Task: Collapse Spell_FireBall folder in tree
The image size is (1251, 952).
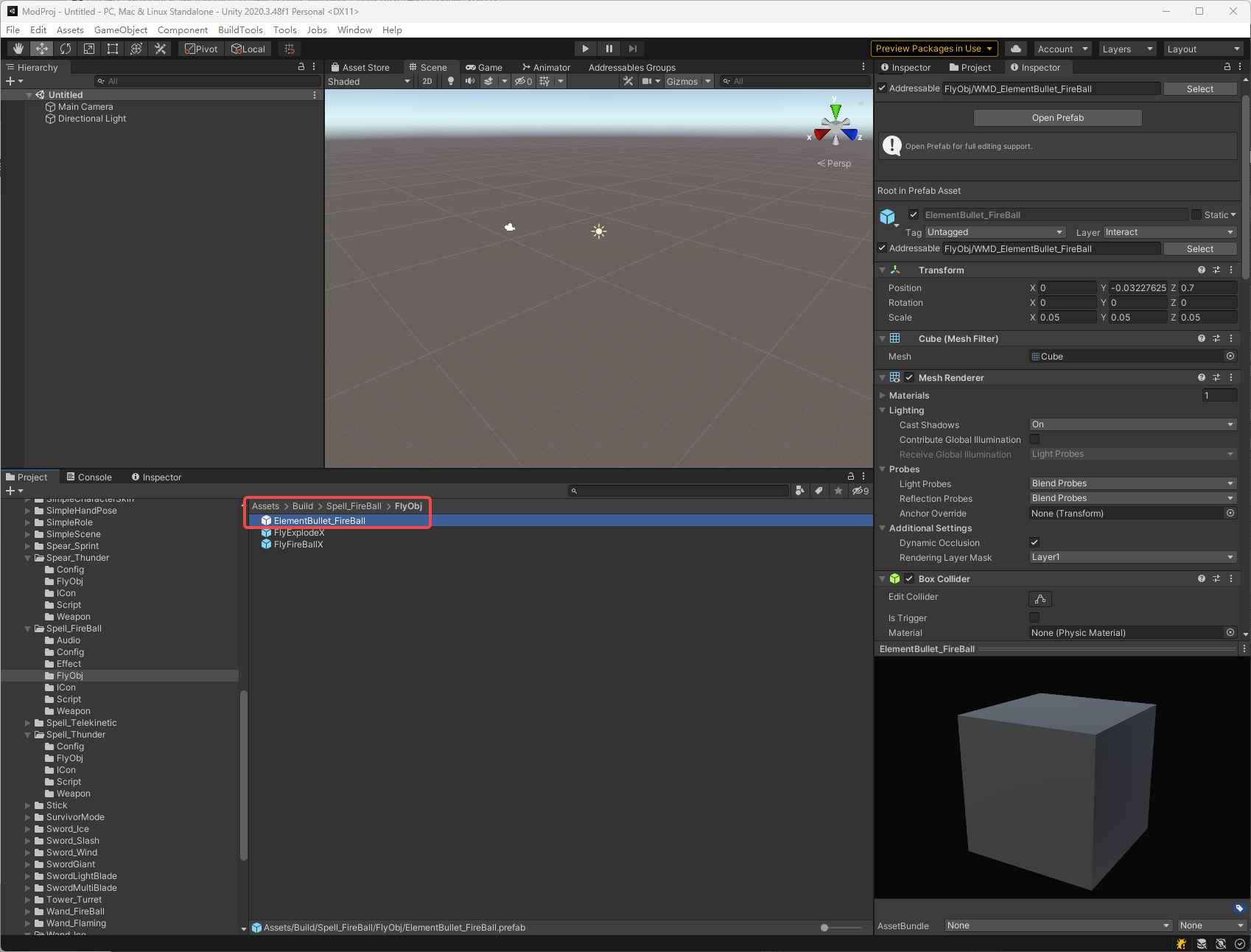Action: click(x=28, y=629)
